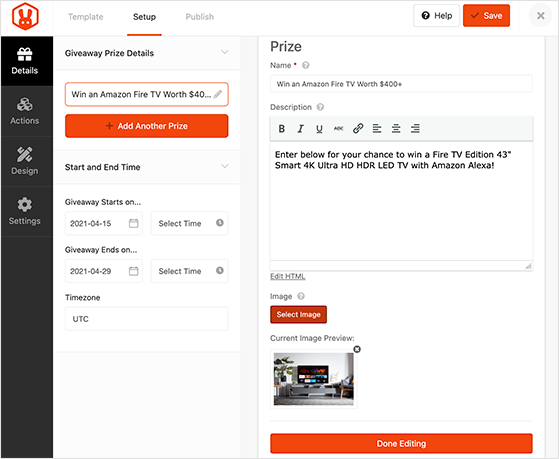This screenshot has width=559, height=459.
Task: Apply italic formatting in description editor
Action: [301, 129]
